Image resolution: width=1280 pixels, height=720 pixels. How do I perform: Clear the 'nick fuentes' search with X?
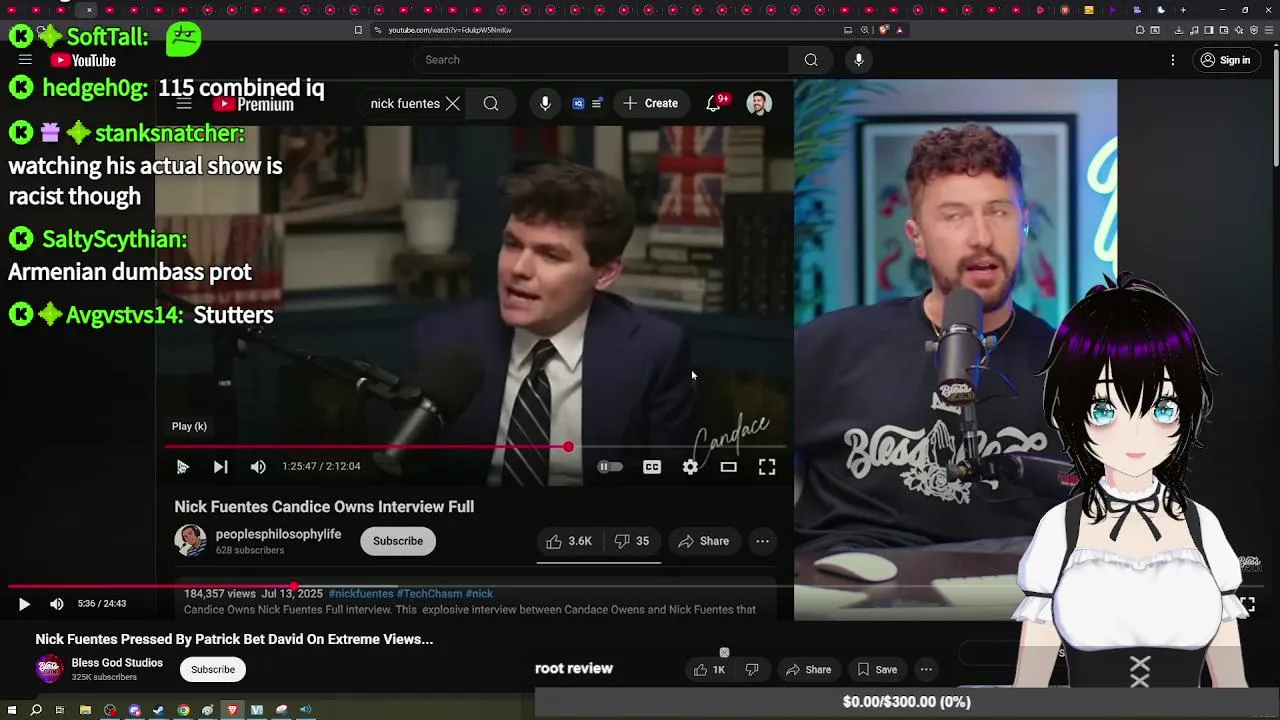453,103
